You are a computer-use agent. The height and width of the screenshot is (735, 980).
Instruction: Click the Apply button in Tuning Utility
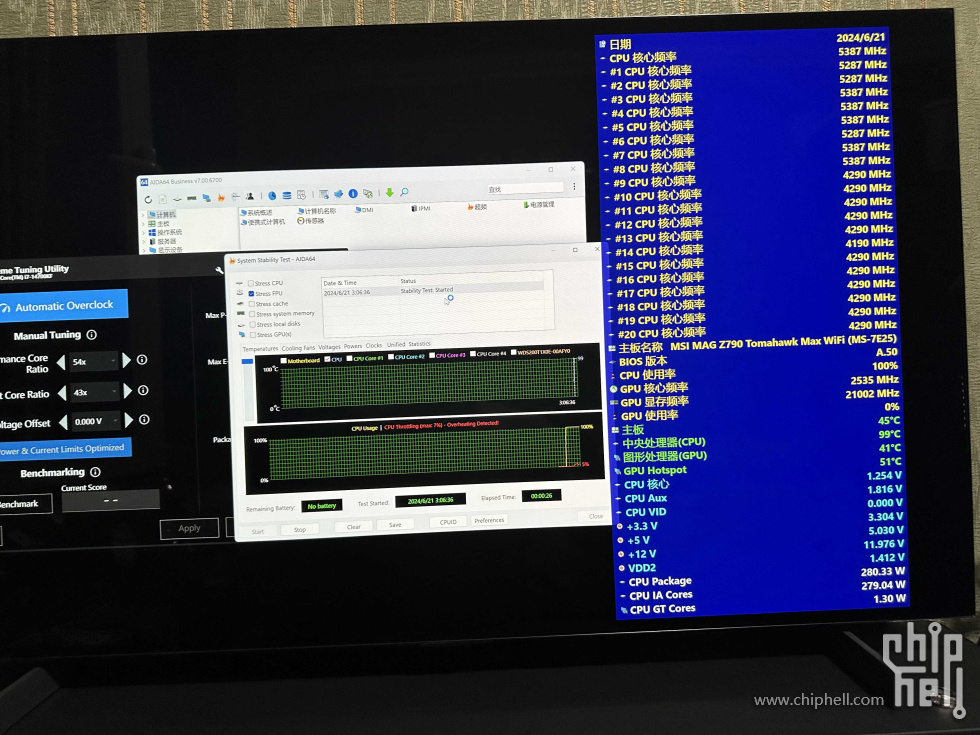pyautogui.click(x=189, y=529)
